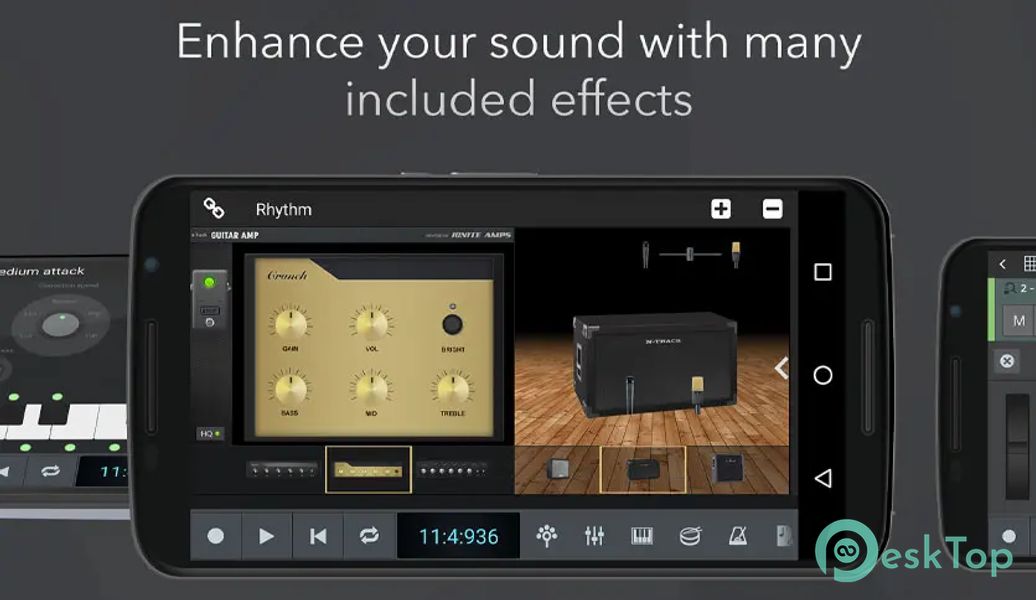Click the MID knob

(371, 389)
